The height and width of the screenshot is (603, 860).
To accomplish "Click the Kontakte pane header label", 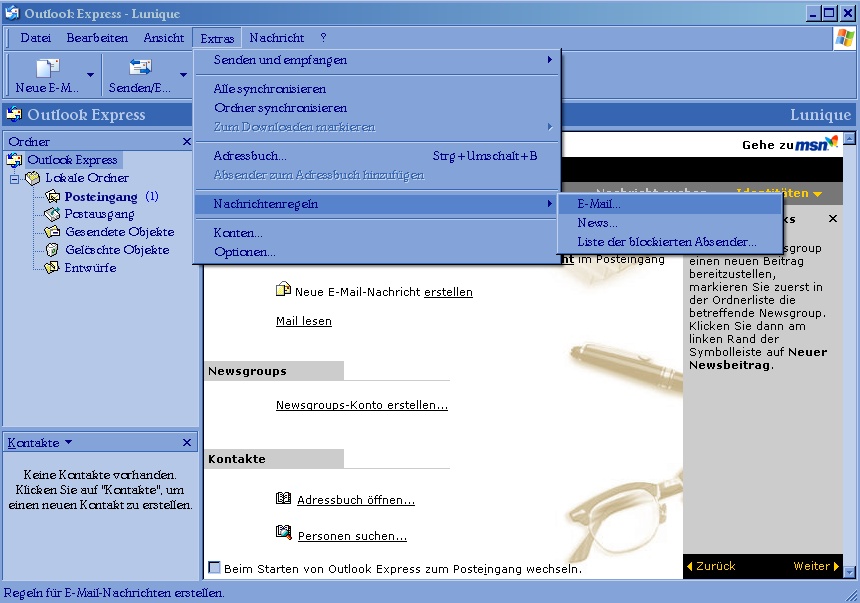I will [33, 443].
